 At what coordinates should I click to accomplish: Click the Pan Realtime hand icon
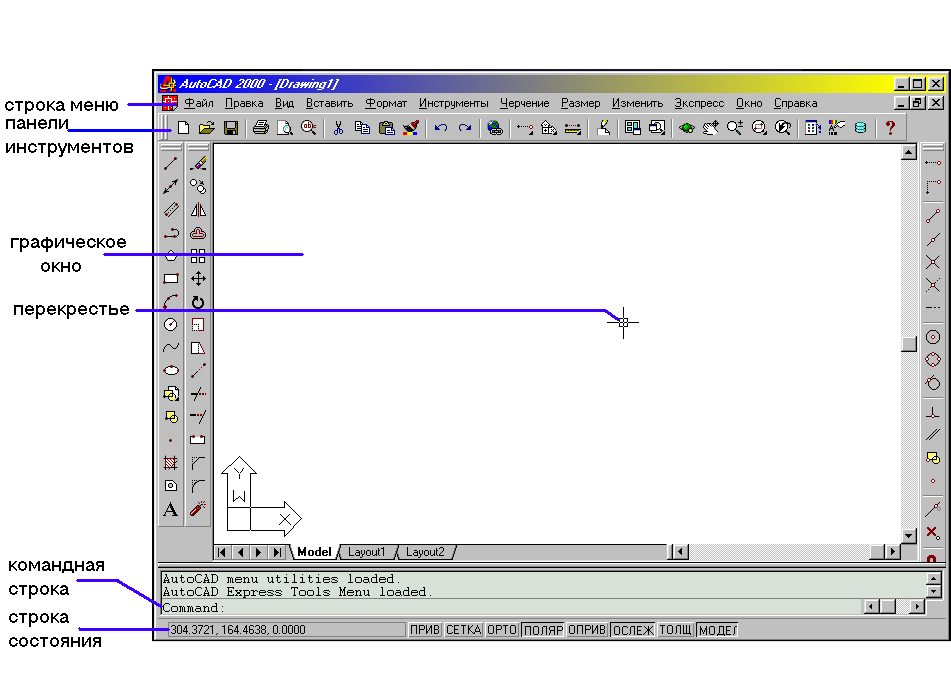pos(711,128)
